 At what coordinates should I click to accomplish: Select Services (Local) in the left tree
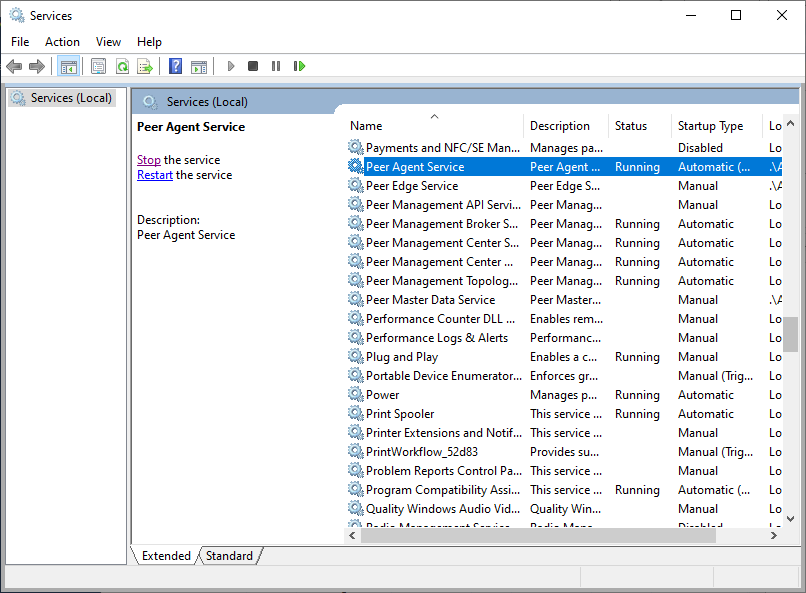click(71, 98)
